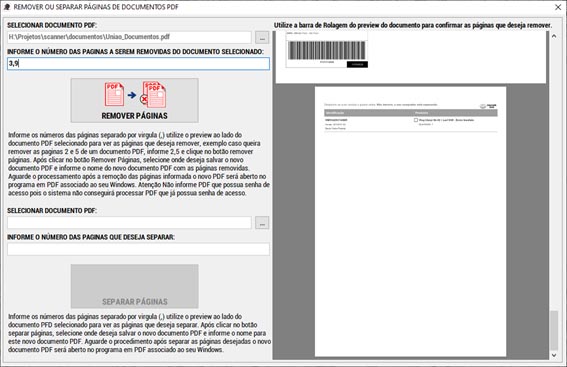Click the Uniao_Documentos.pdf path field
Screen dimensions: 567x367
129,37
